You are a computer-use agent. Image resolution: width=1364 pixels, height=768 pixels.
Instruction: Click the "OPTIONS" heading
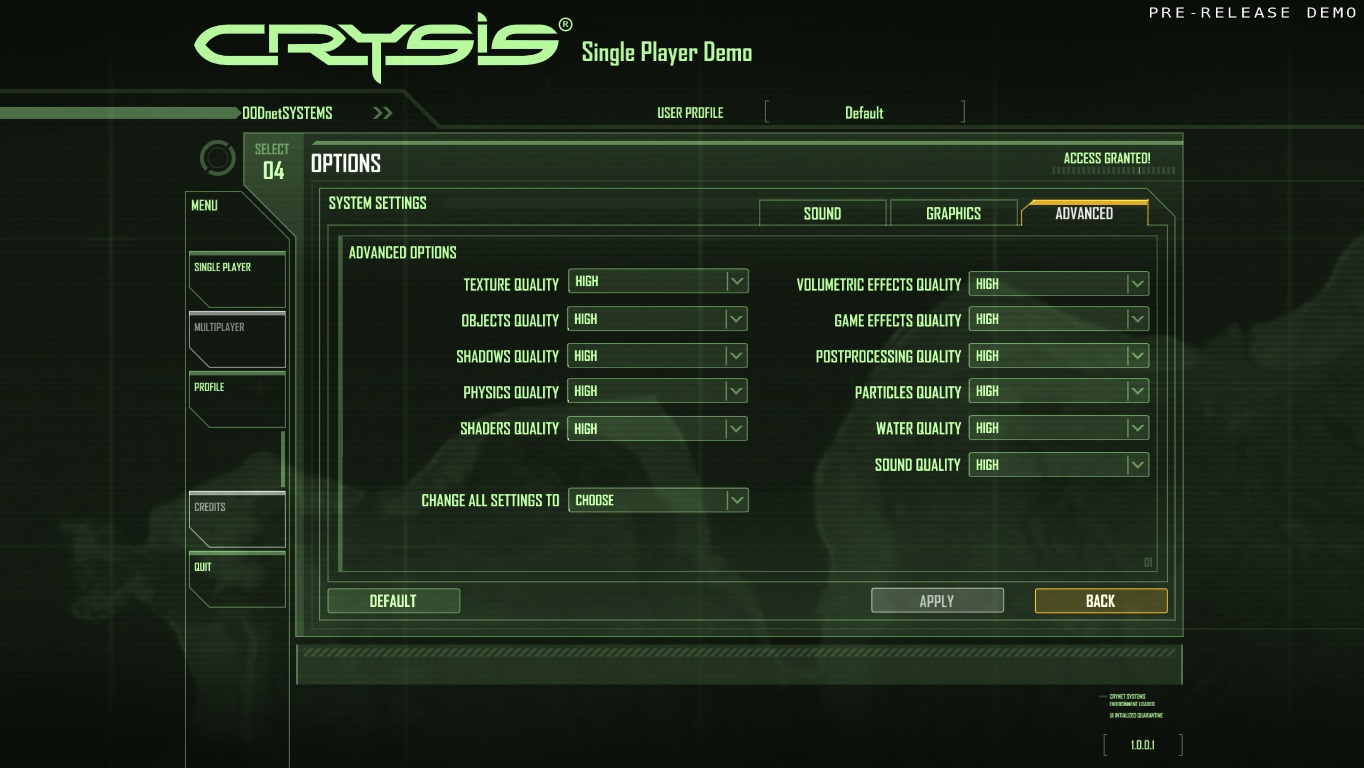(x=346, y=163)
